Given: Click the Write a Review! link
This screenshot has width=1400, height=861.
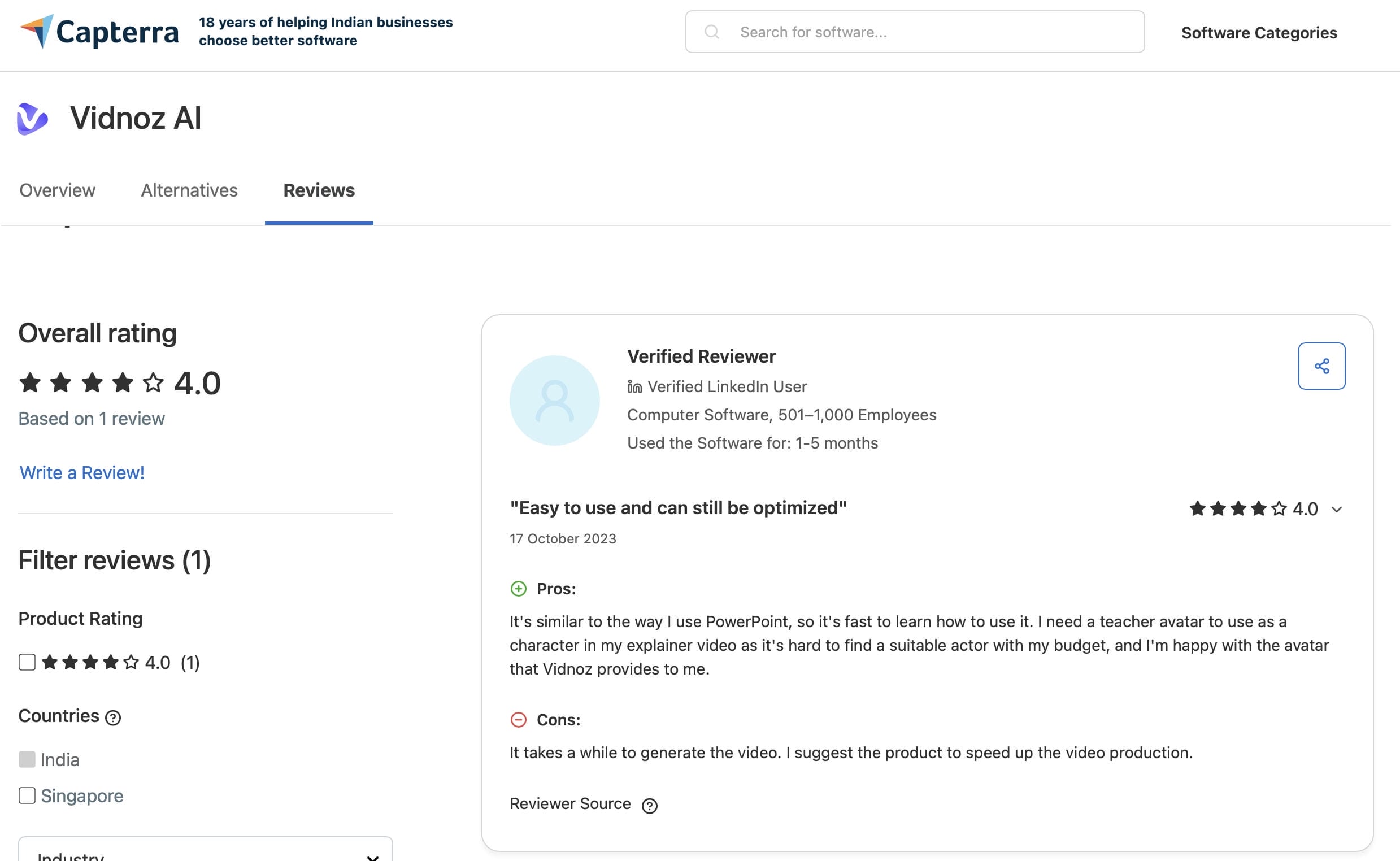Looking at the screenshot, I should click(81, 473).
